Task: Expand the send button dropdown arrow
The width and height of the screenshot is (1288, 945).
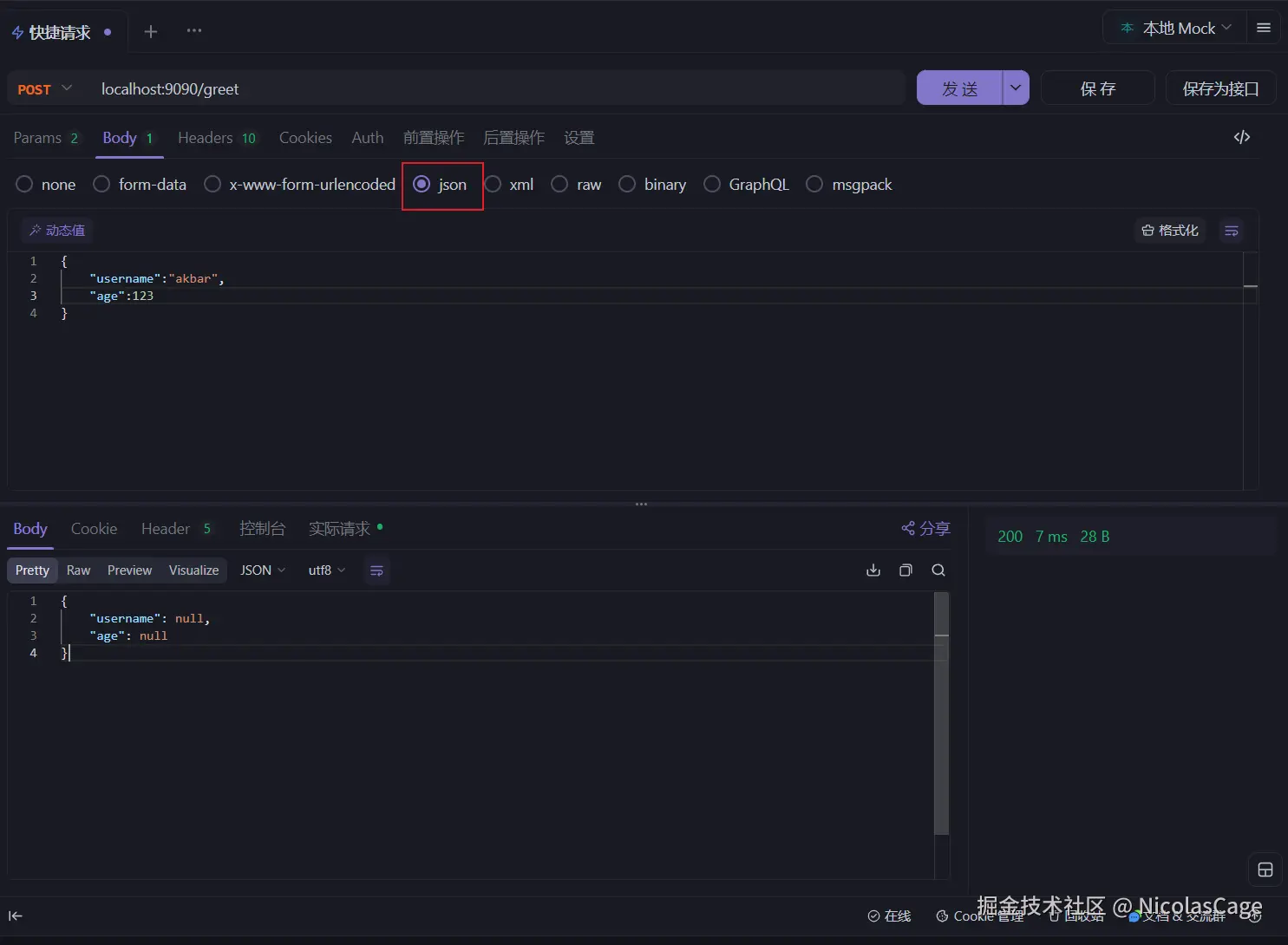Action: pos(1016,88)
